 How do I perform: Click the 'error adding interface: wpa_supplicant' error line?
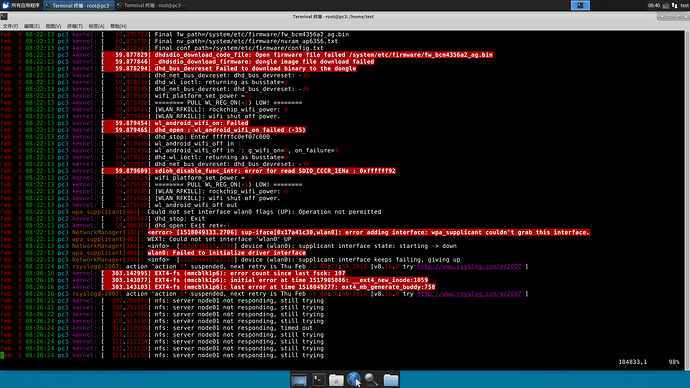point(368,232)
